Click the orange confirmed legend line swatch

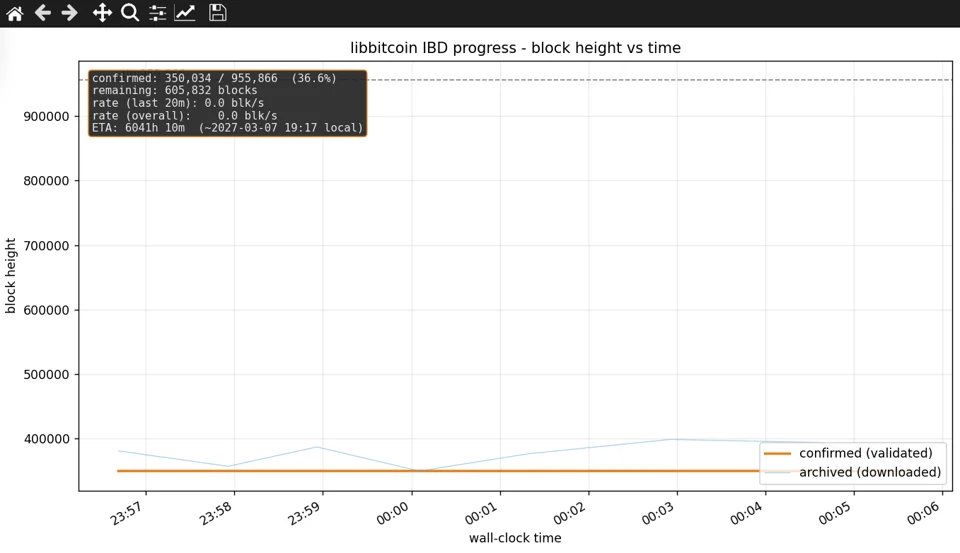[777, 454]
